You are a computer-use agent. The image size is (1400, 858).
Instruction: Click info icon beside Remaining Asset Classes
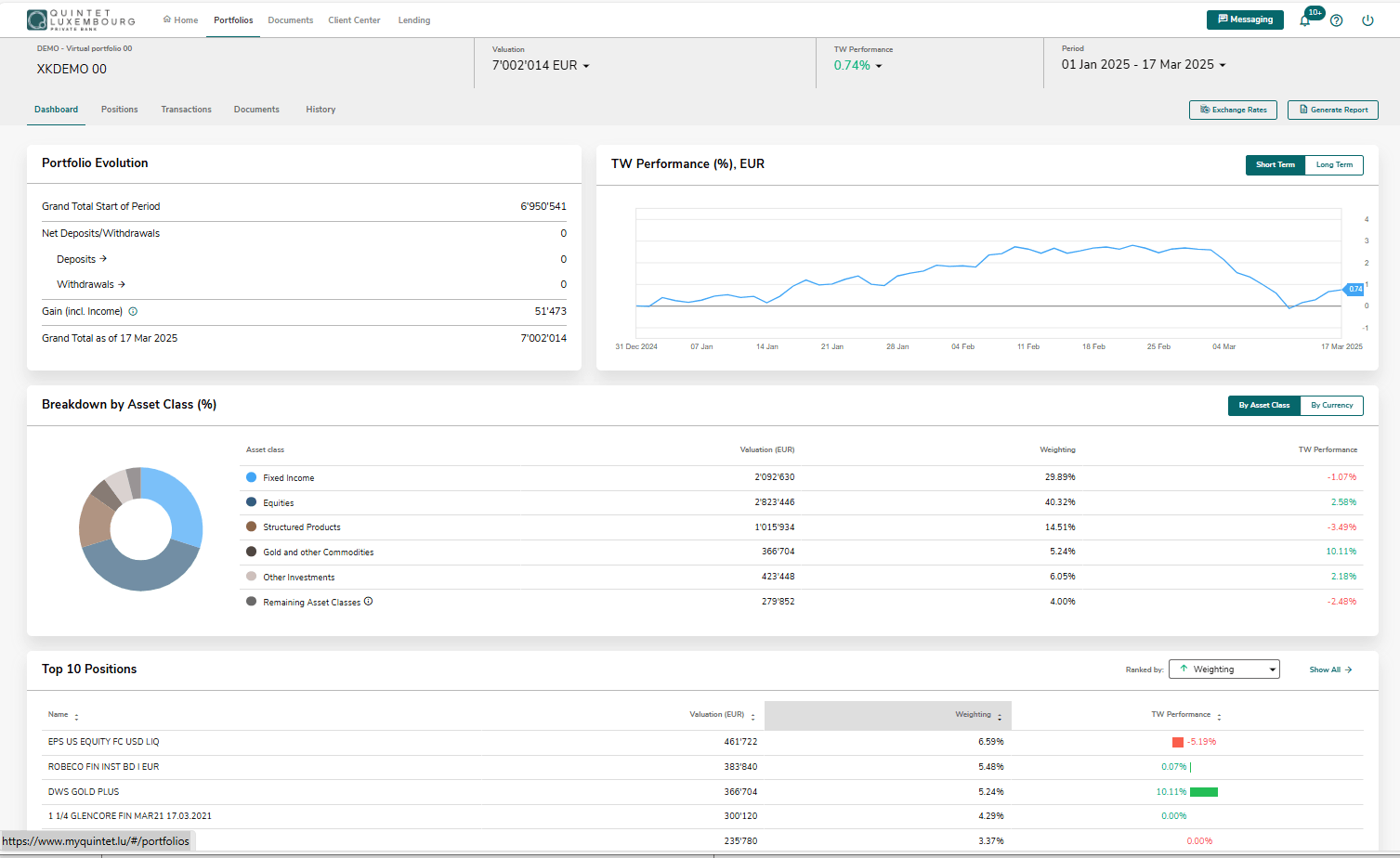click(x=369, y=602)
